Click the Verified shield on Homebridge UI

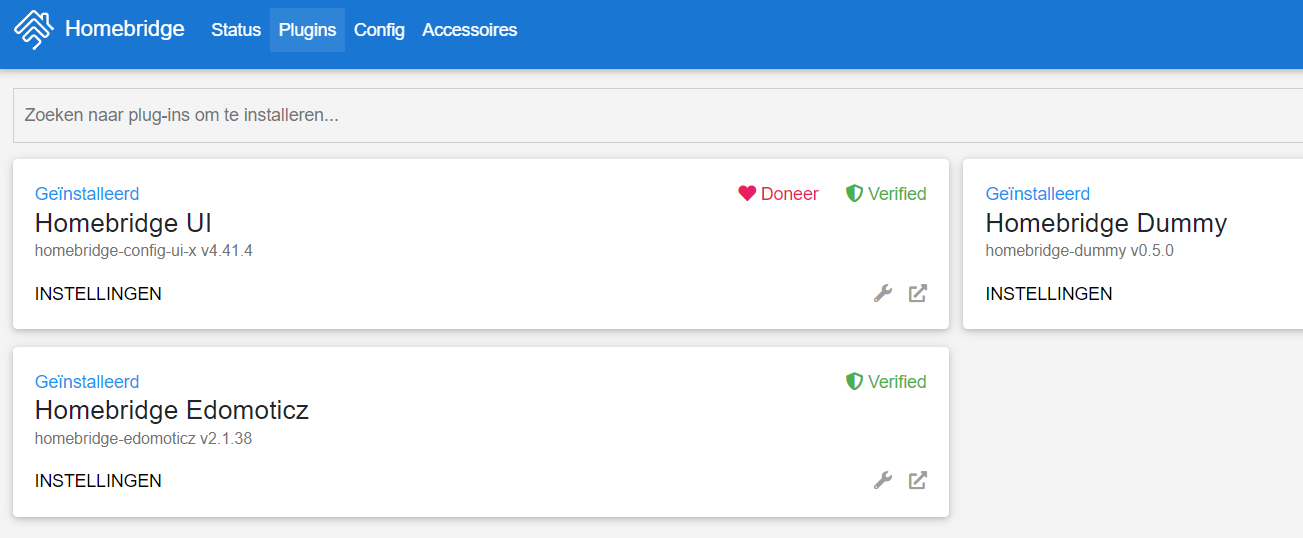(x=854, y=193)
